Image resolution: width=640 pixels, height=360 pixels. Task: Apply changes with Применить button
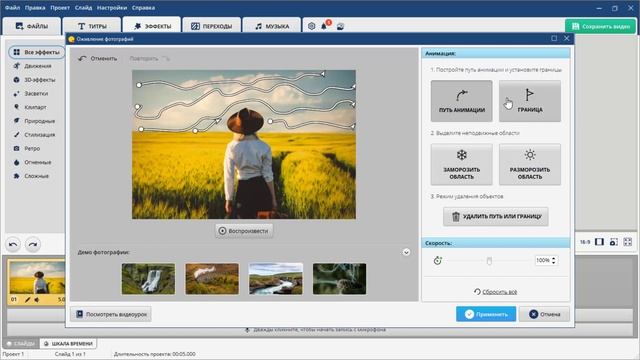click(486, 314)
